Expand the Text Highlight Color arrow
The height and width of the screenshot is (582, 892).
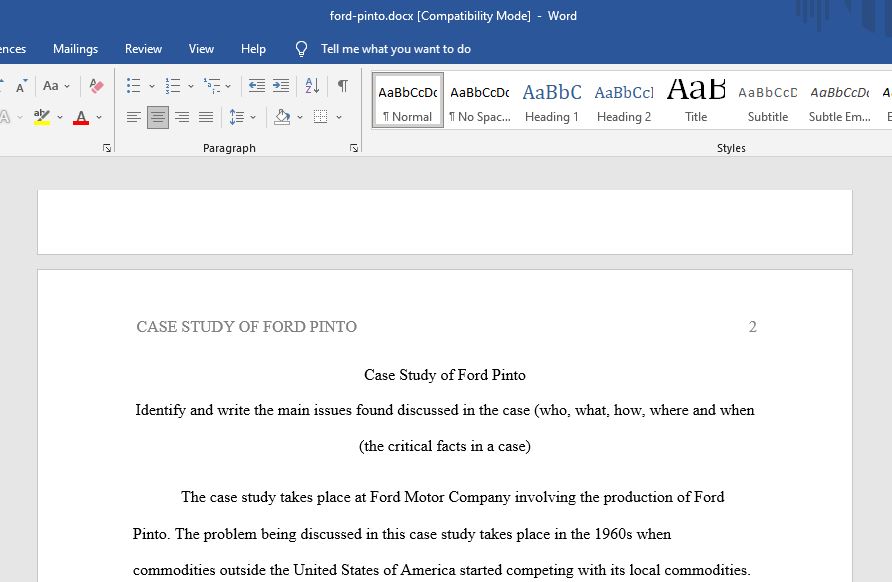click(60, 117)
